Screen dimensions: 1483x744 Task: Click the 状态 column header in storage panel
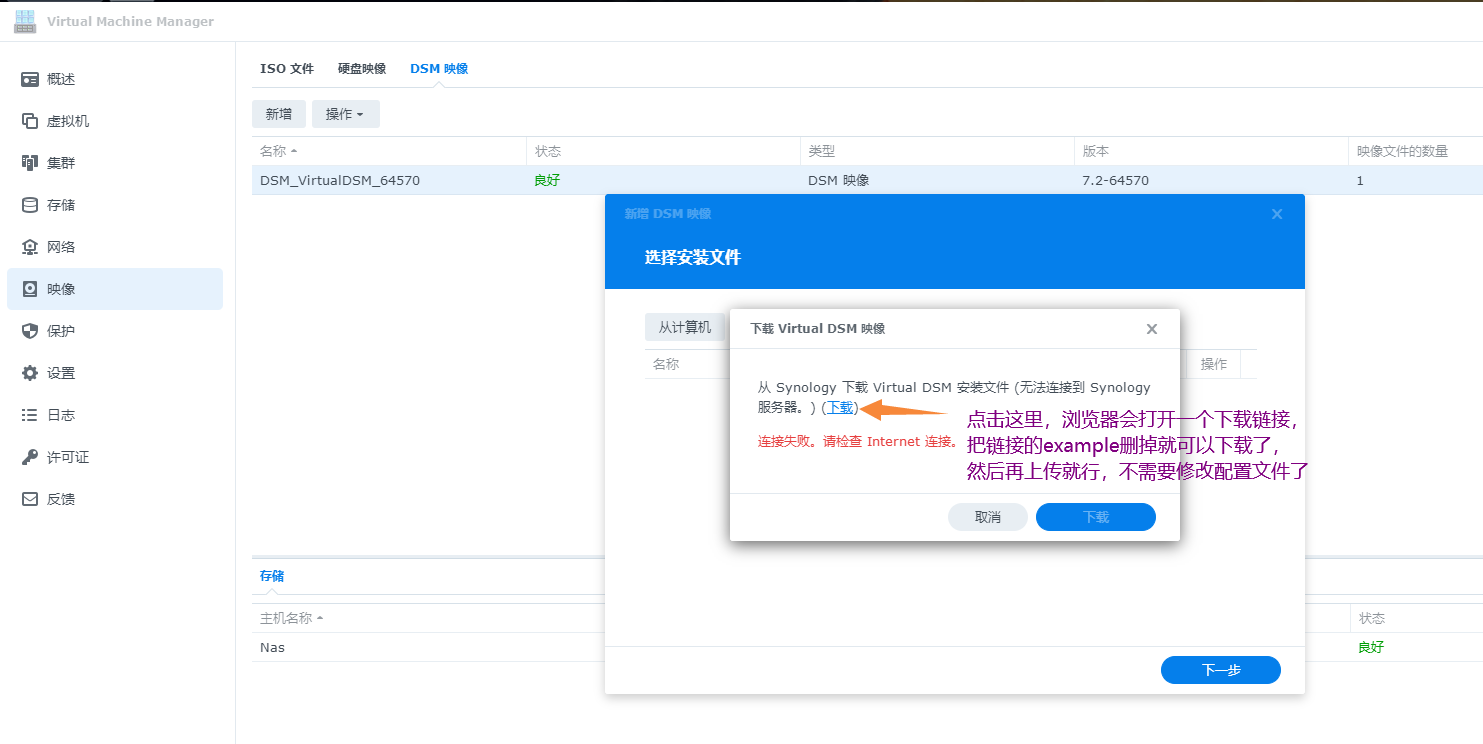(1415, 618)
